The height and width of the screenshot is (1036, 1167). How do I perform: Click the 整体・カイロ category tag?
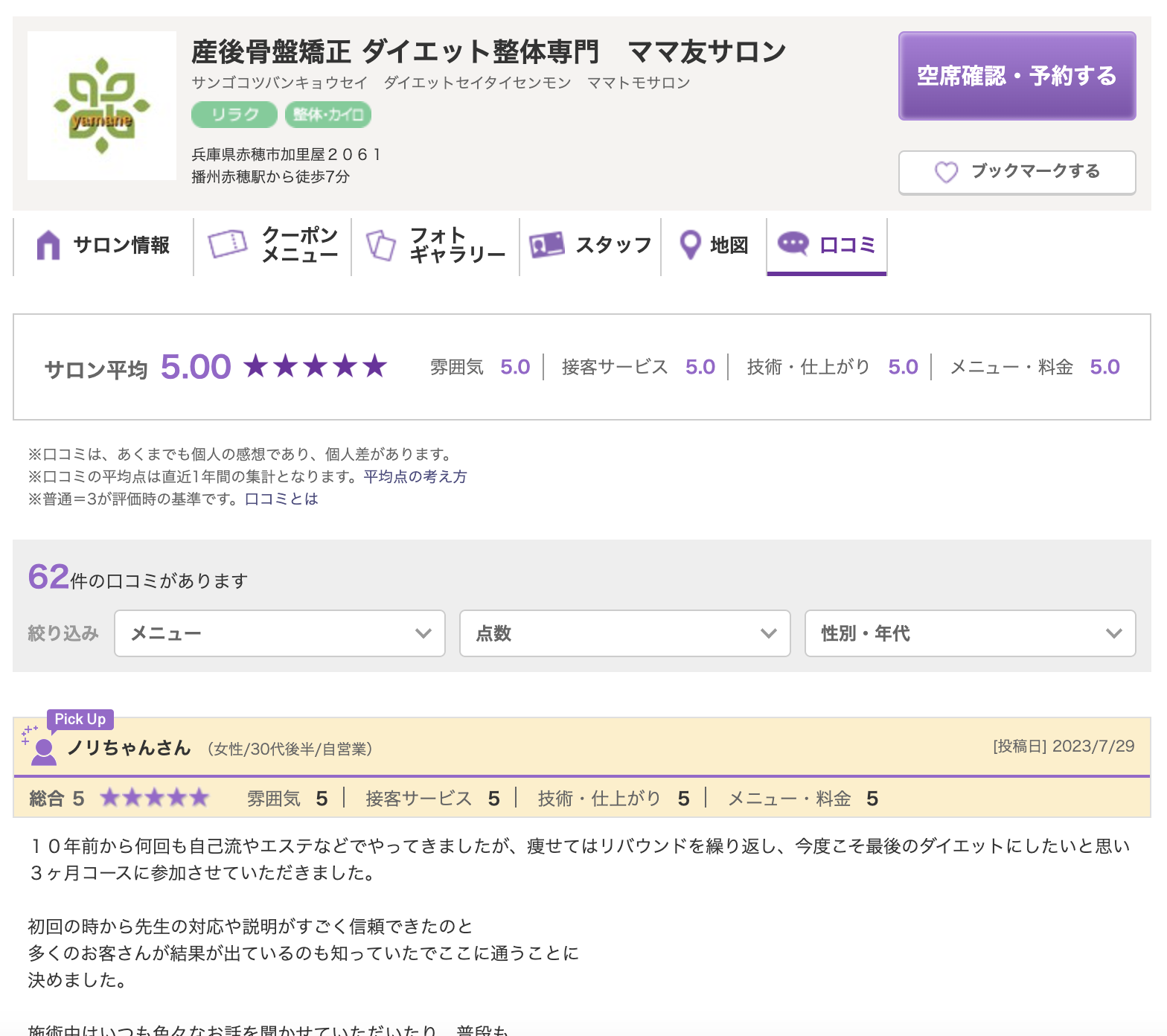tap(327, 115)
